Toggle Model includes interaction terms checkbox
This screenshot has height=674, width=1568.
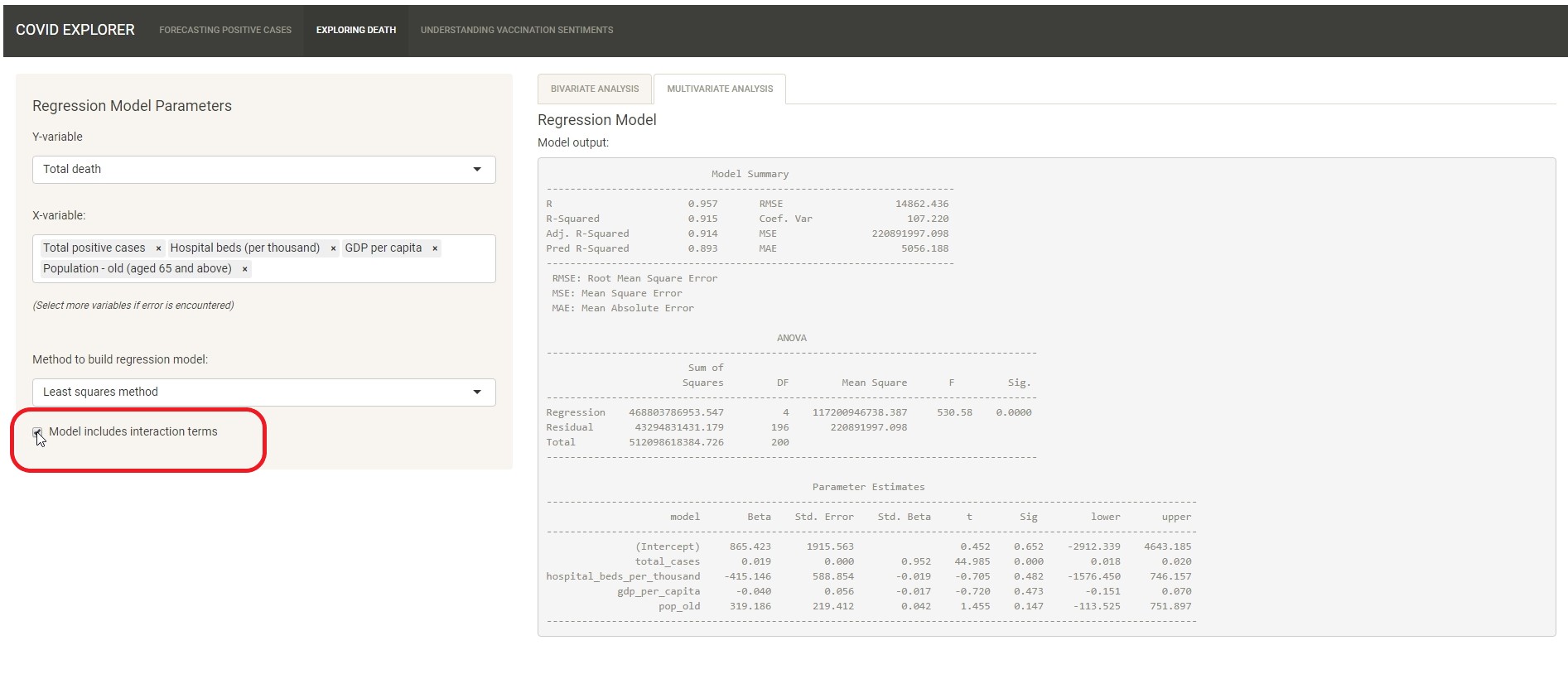(37, 432)
